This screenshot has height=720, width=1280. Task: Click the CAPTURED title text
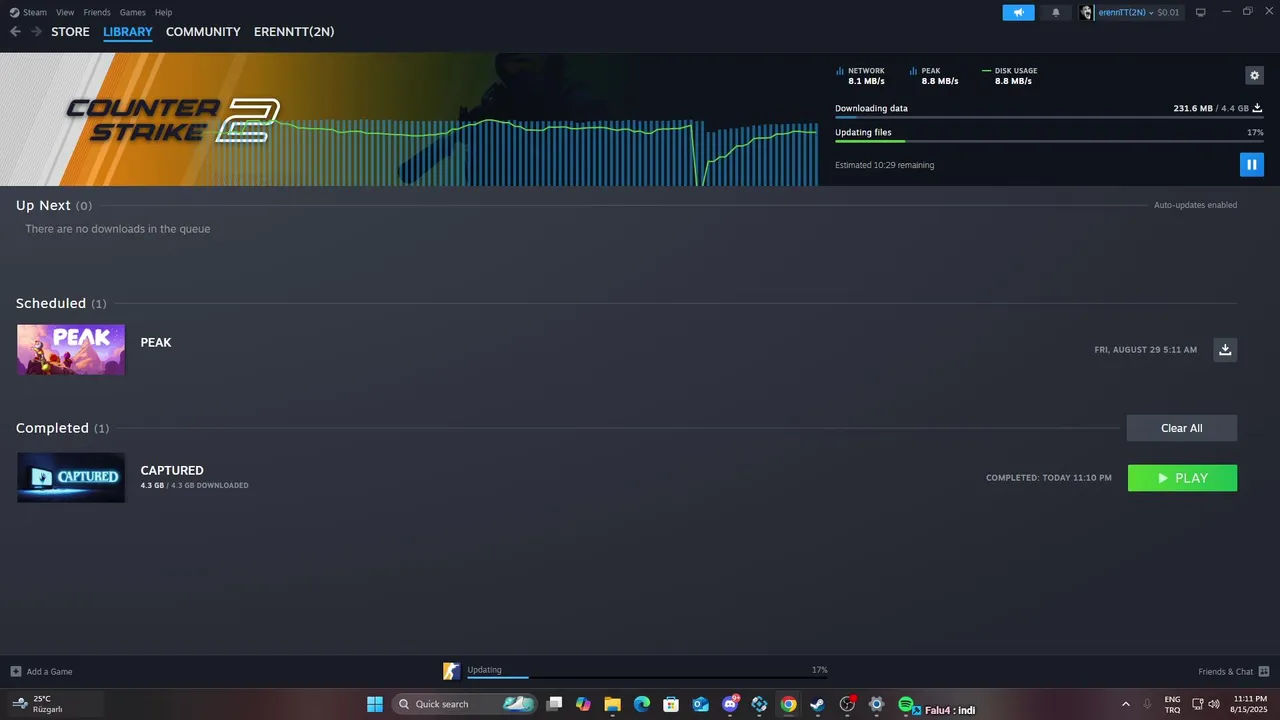(x=172, y=470)
